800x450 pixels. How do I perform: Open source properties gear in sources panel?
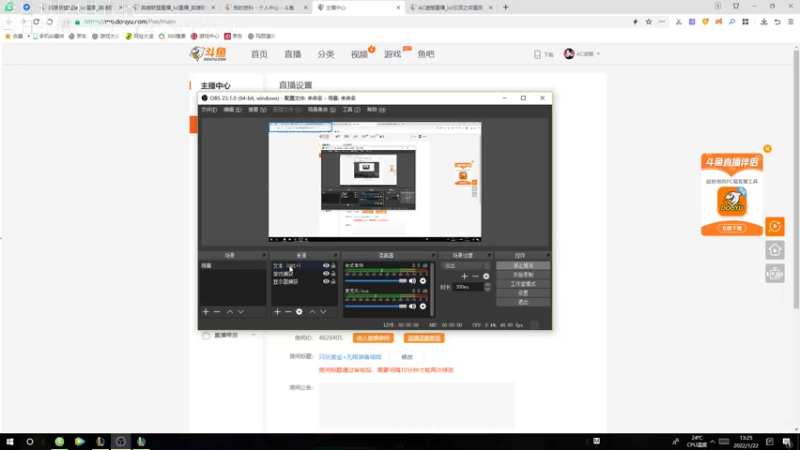(x=299, y=311)
